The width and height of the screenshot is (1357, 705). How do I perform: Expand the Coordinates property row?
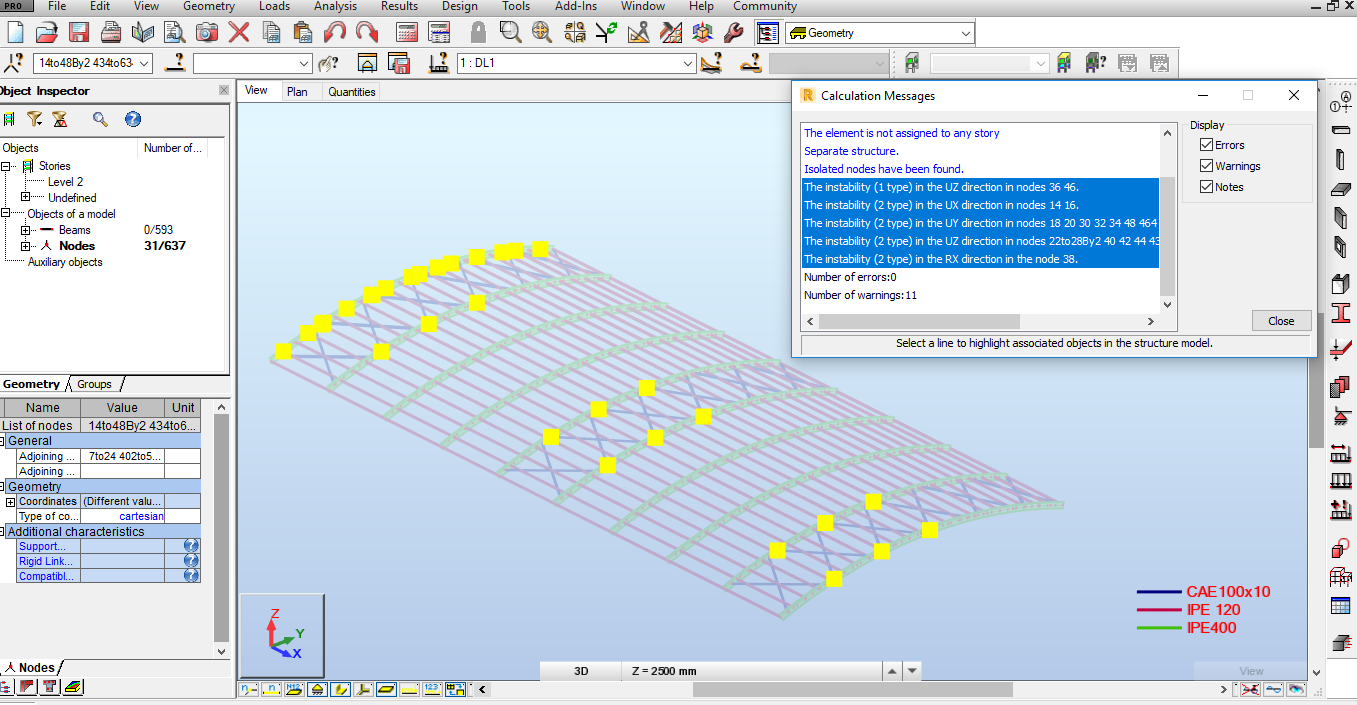(10, 501)
